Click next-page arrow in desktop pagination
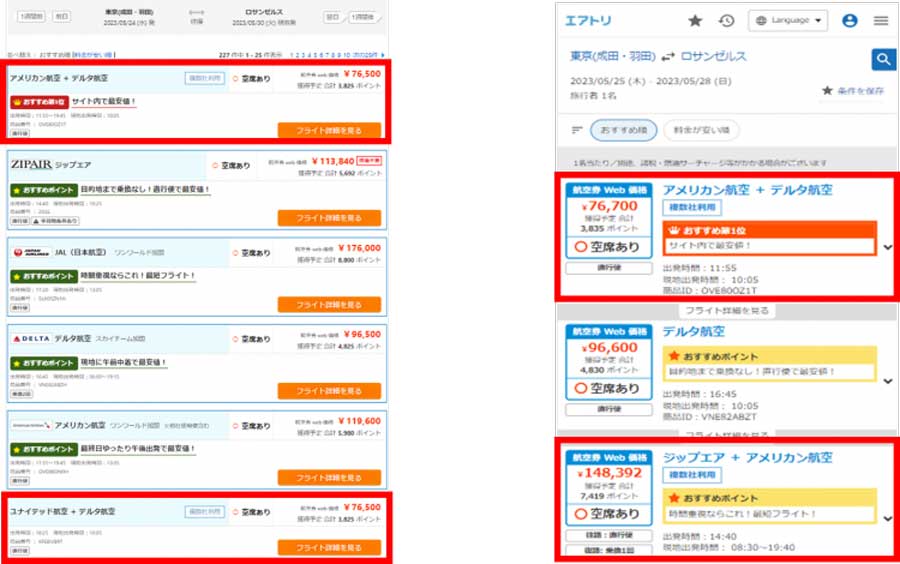The height and width of the screenshot is (564, 900). [x=383, y=55]
